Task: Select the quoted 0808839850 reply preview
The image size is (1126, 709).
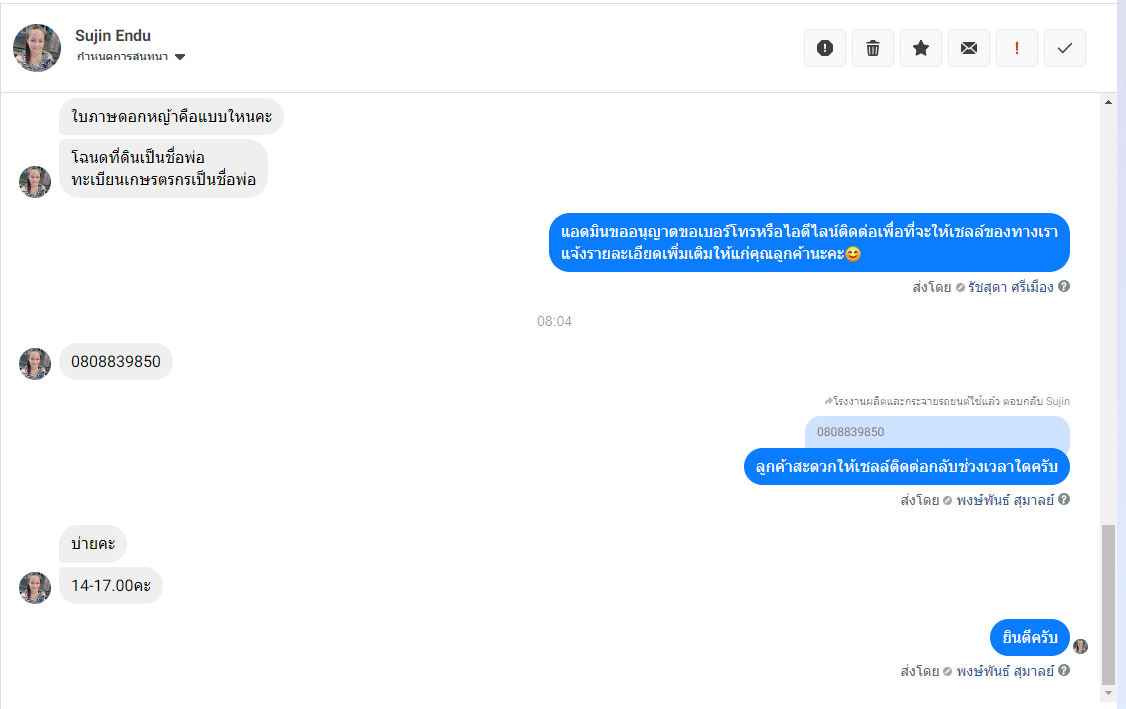Action: click(937, 432)
